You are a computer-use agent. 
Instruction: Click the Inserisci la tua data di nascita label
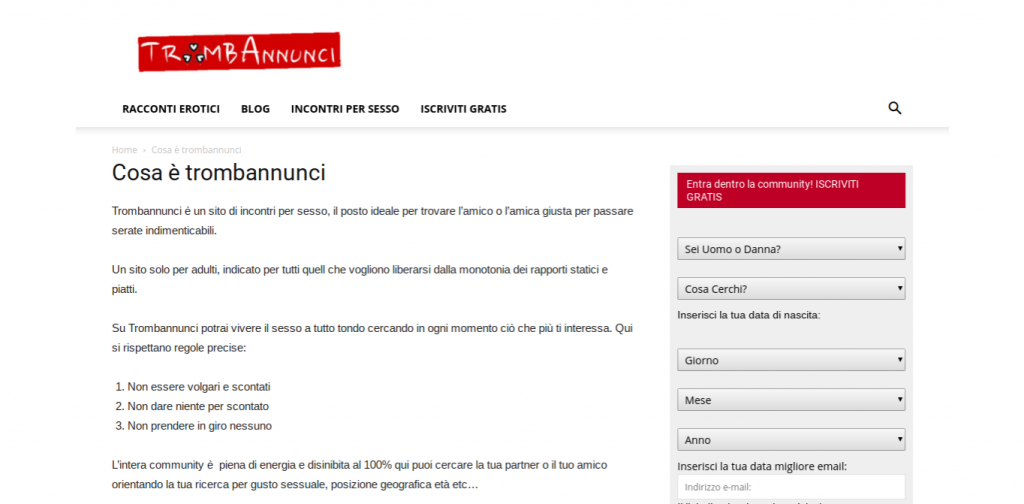point(748,315)
